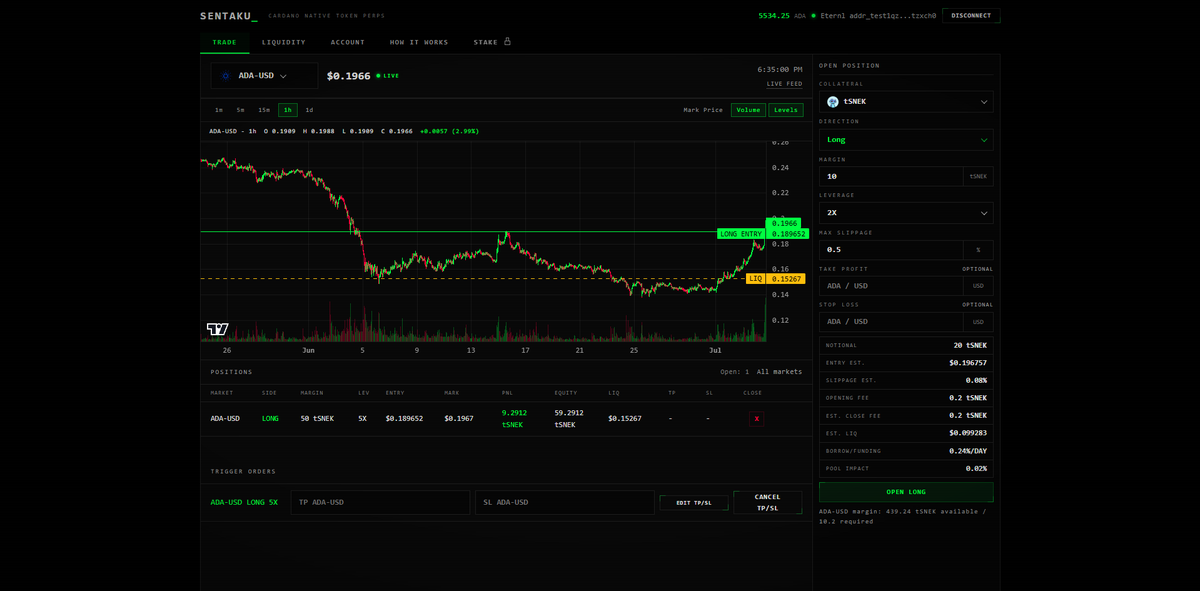Toggle the Volume chart overlay
The width and height of the screenshot is (1200, 591).
pos(748,110)
